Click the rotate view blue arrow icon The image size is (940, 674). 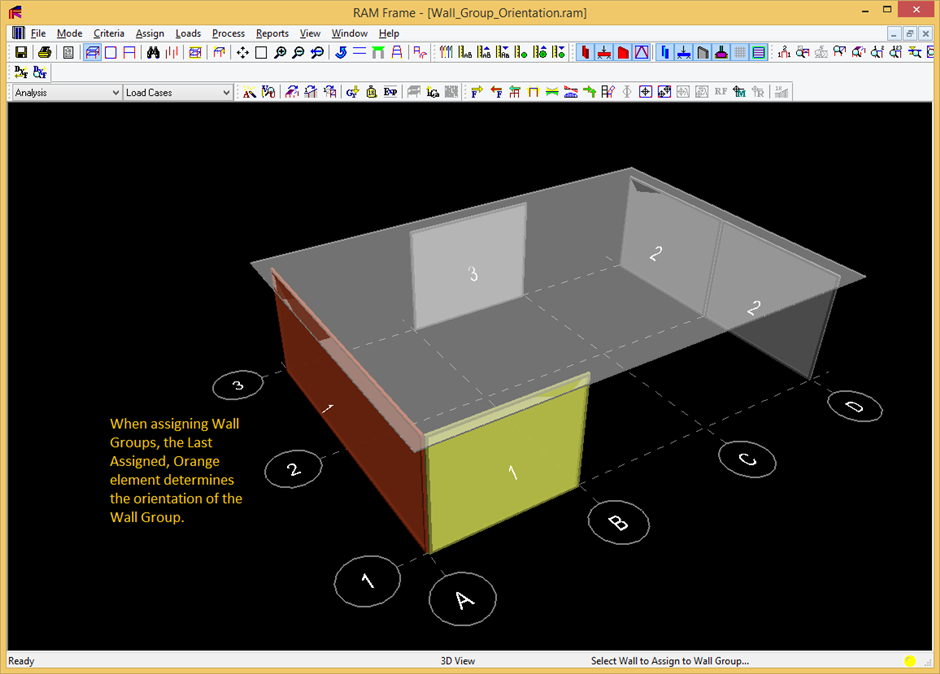click(340, 53)
